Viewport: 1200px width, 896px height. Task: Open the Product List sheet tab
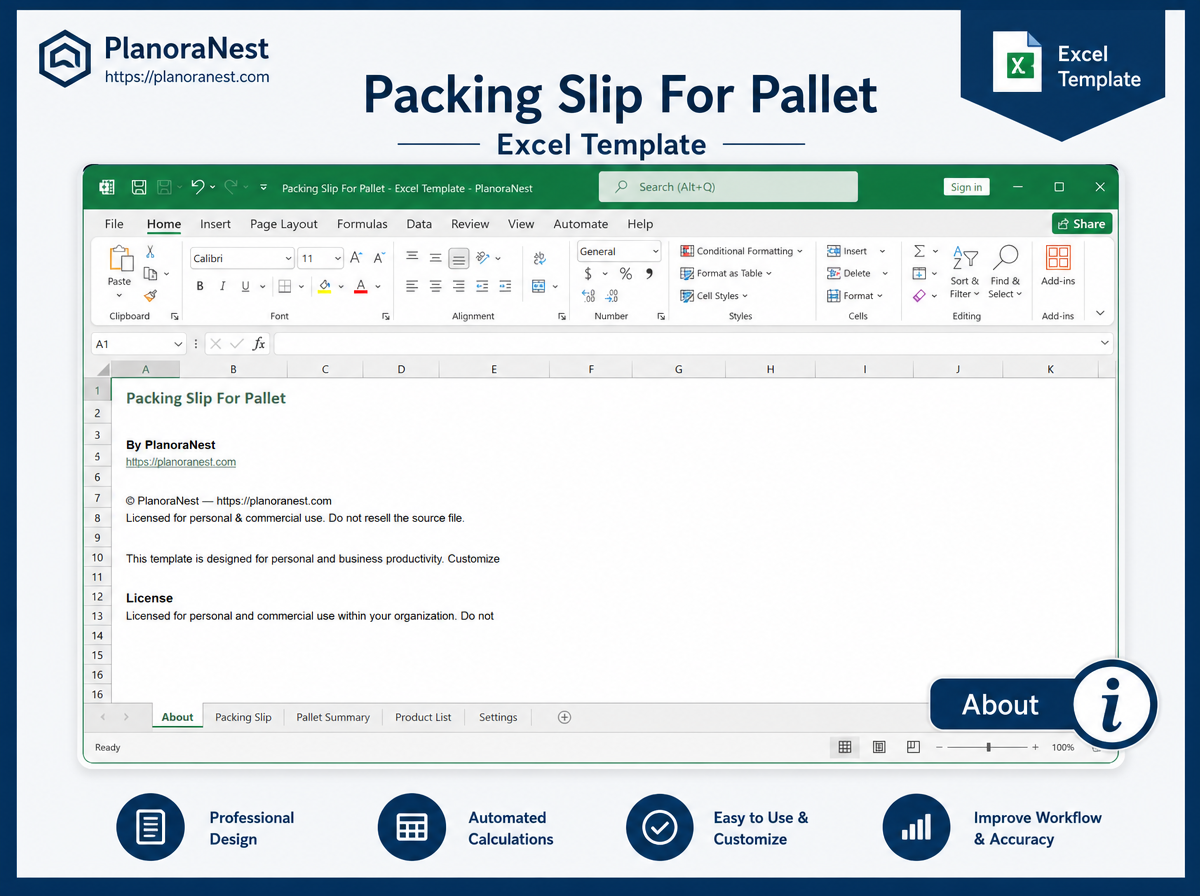pos(423,717)
